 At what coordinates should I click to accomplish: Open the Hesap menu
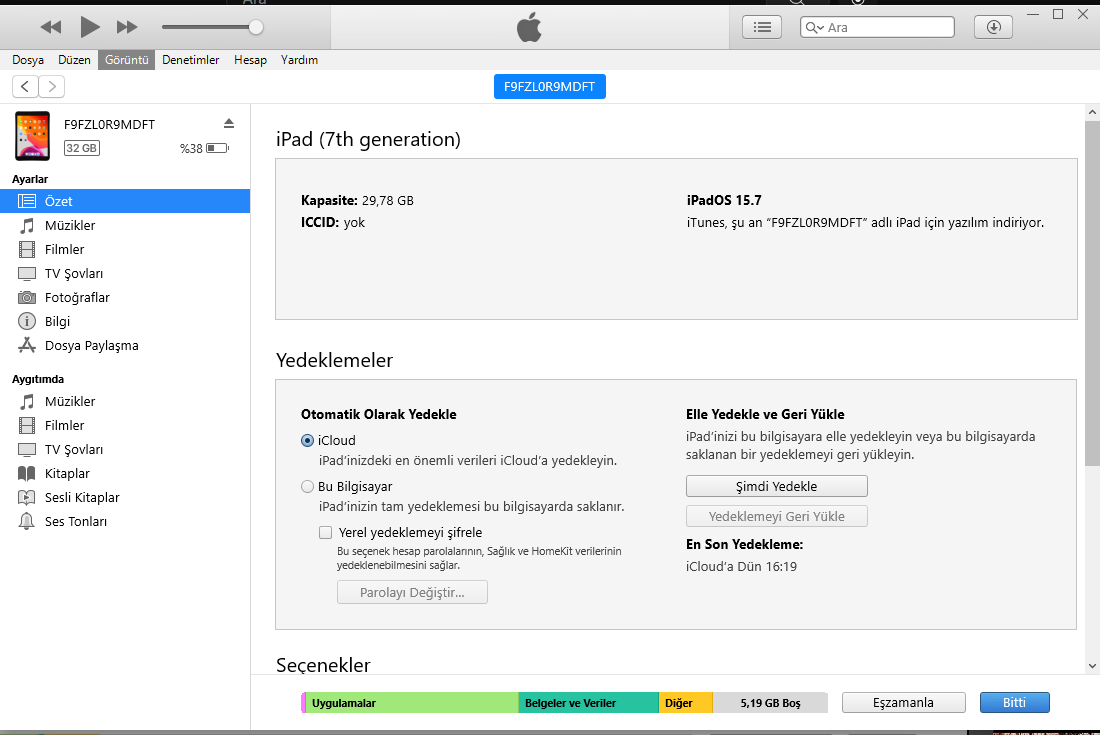tap(250, 60)
